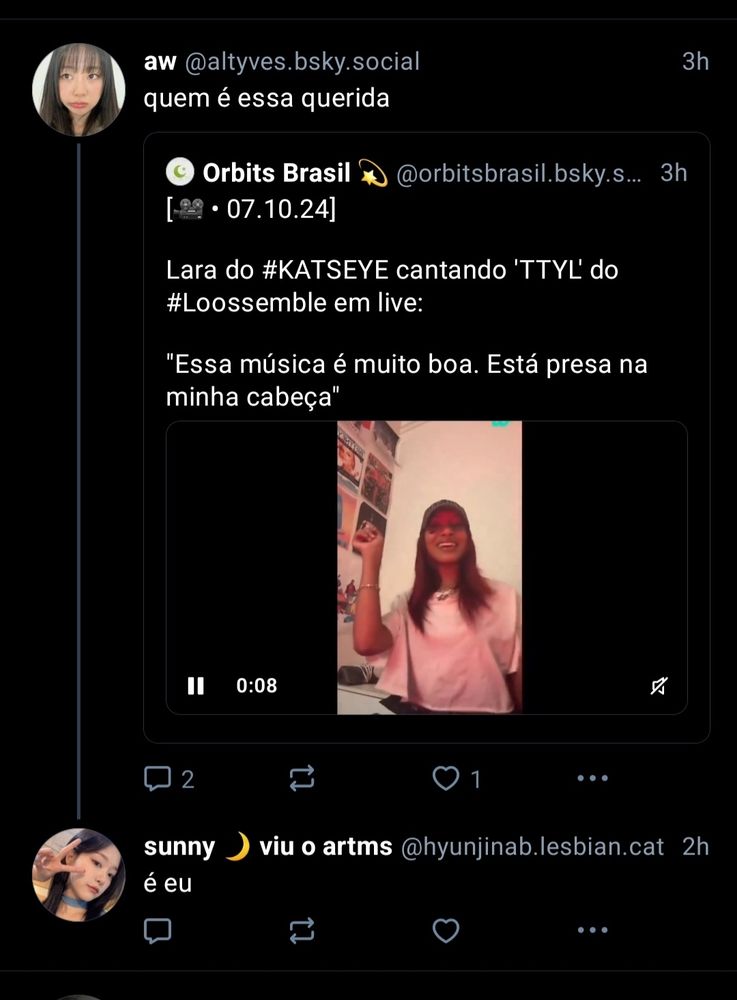Reply to sunny's post via comment icon
This screenshot has width=737, height=1000.
tap(157, 930)
